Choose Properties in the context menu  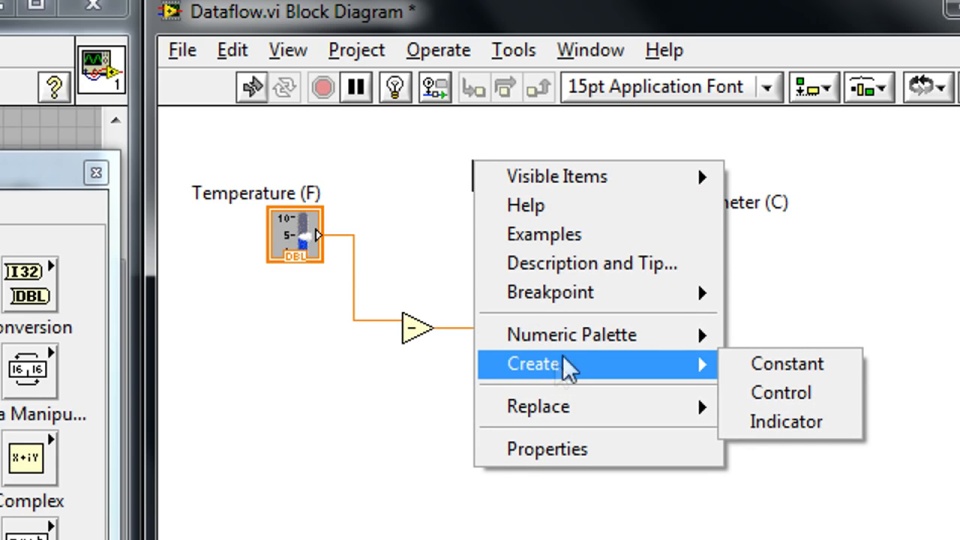pyautogui.click(x=598, y=449)
